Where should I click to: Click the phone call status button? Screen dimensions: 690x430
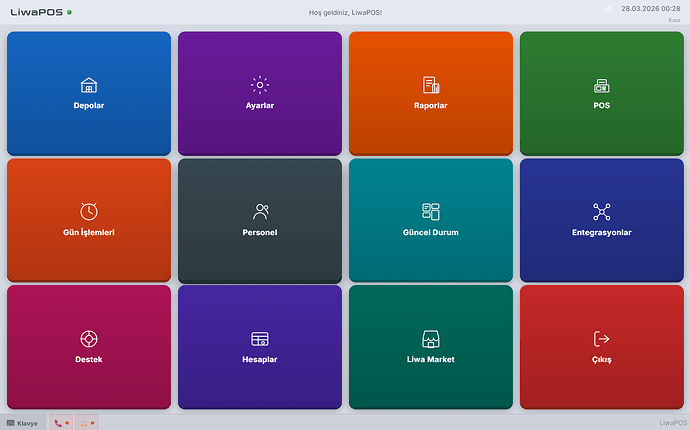point(60,423)
